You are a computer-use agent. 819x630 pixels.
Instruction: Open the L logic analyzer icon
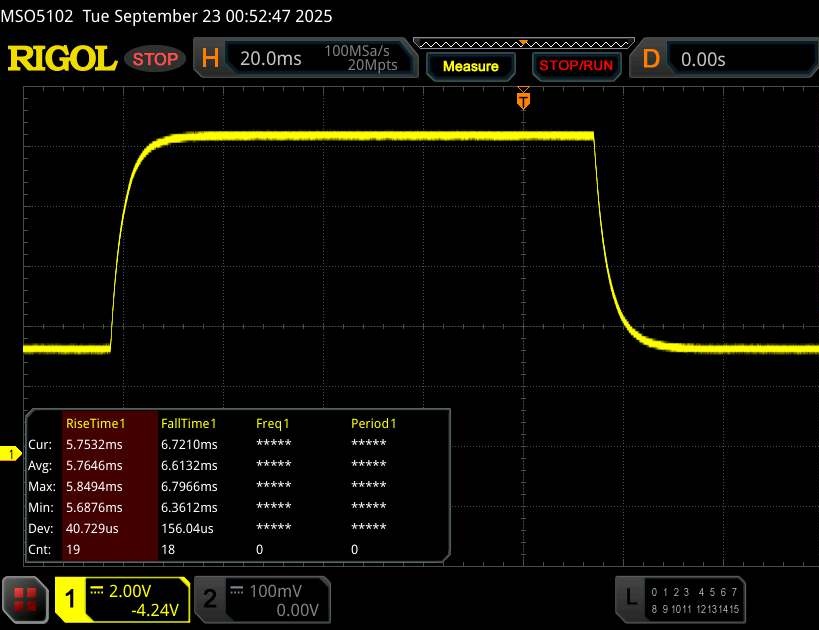[630, 598]
